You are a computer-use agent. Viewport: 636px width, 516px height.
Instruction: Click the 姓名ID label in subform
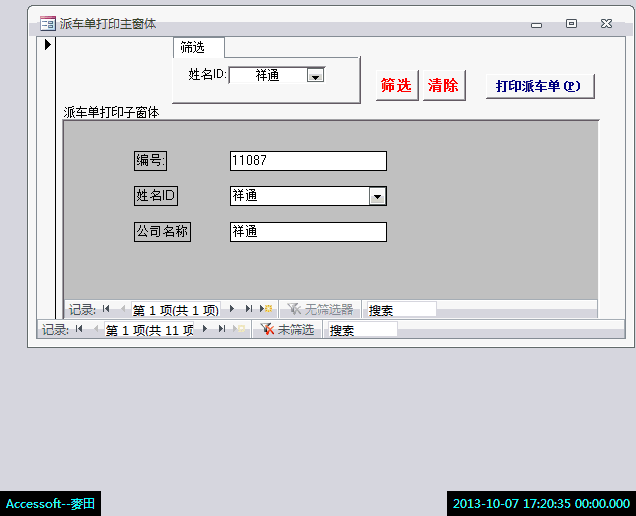156,196
